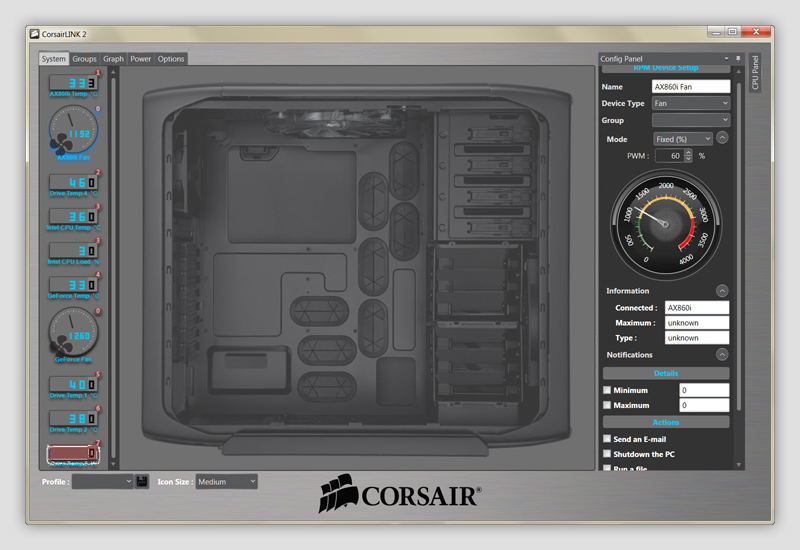Collapse the Notifications section
The image size is (800, 550).
(722, 355)
